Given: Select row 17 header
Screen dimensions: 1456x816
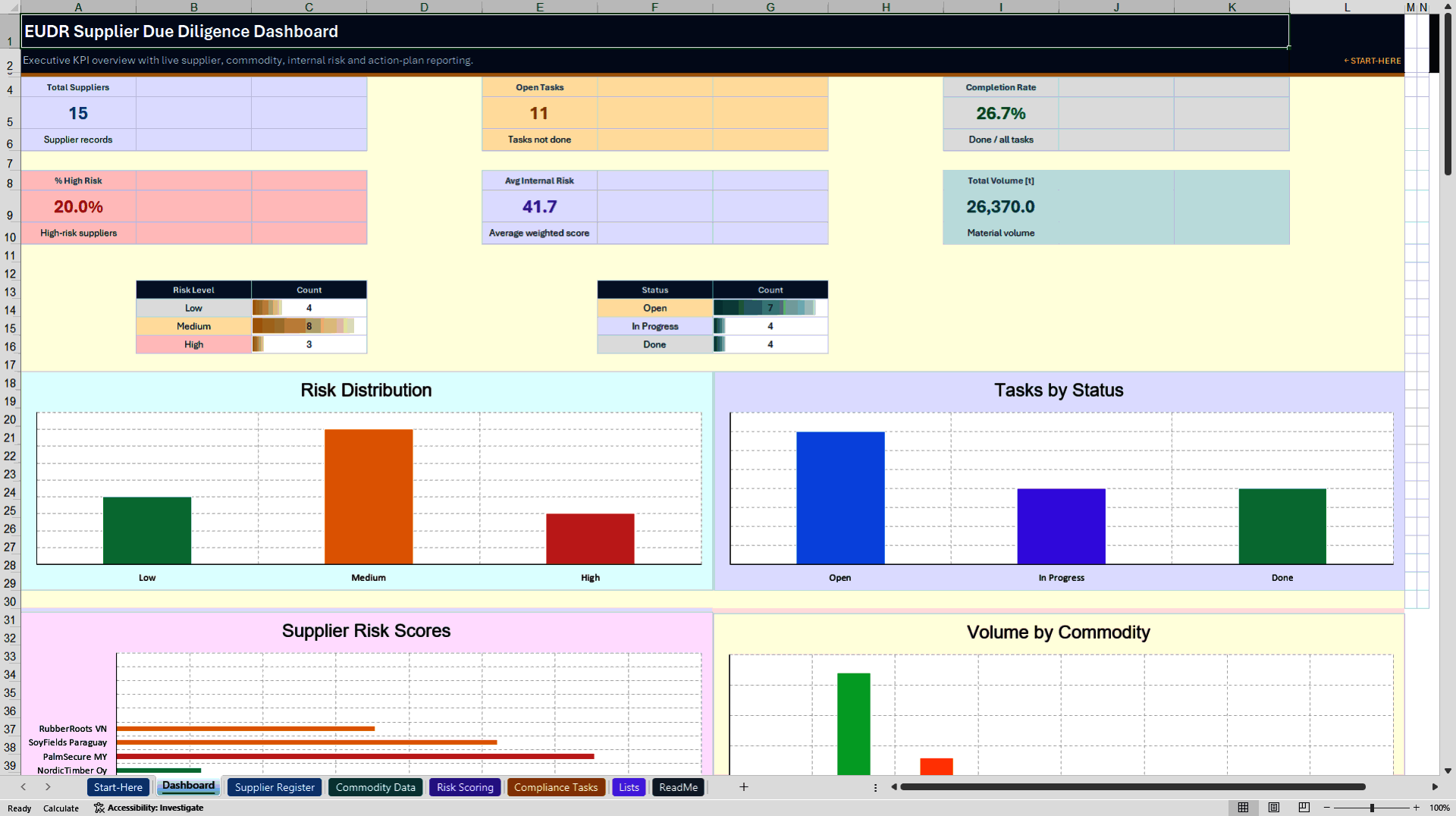Looking at the screenshot, I should point(10,365).
